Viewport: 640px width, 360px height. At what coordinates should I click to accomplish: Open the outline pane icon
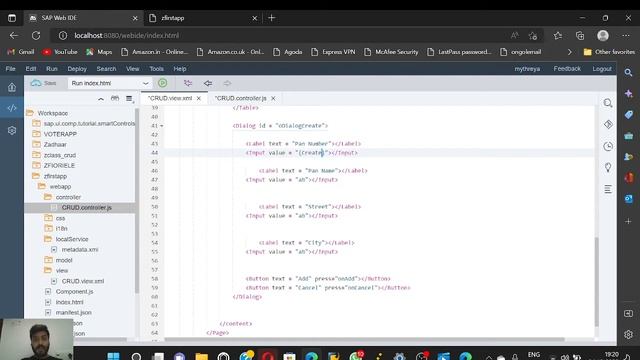coord(608,189)
